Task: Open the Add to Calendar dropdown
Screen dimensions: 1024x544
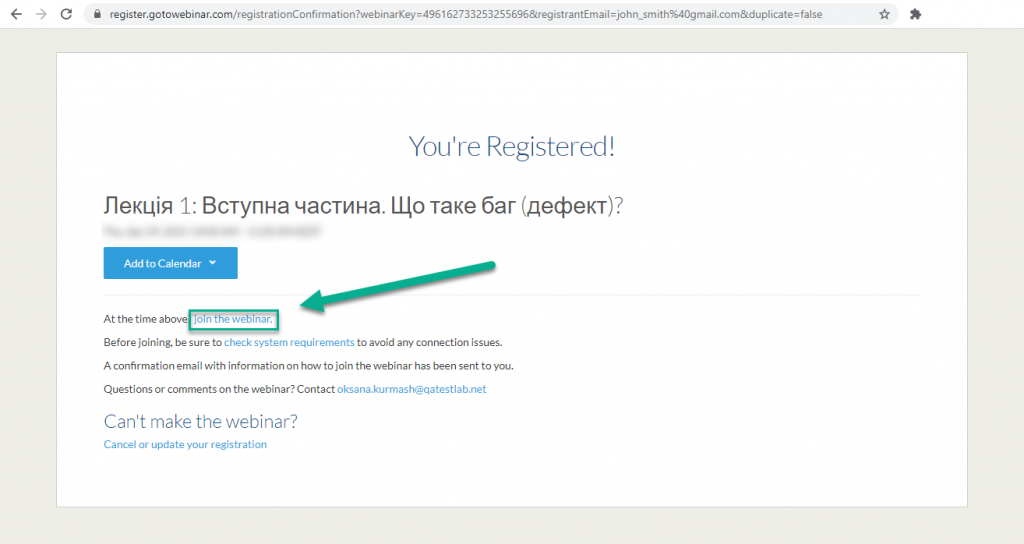Action: (170, 263)
